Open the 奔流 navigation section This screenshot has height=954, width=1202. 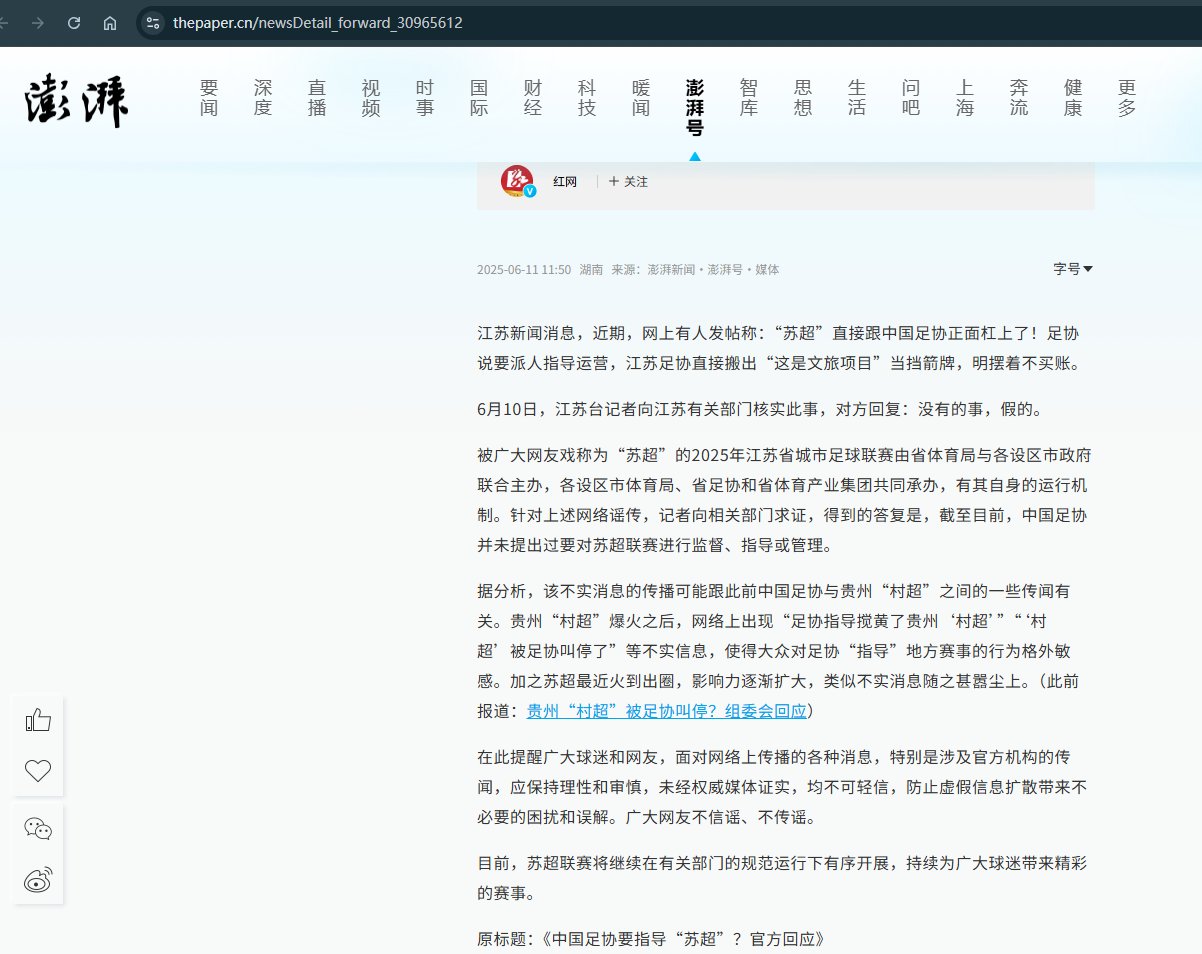point(1019,98)
